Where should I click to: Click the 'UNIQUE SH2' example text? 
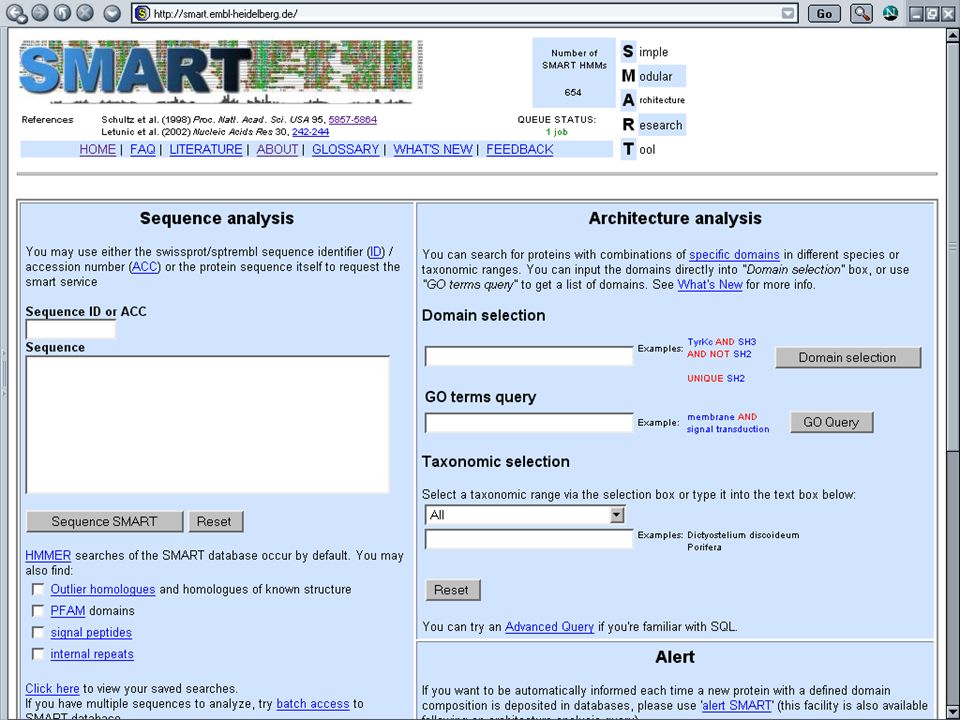[716, 378]
